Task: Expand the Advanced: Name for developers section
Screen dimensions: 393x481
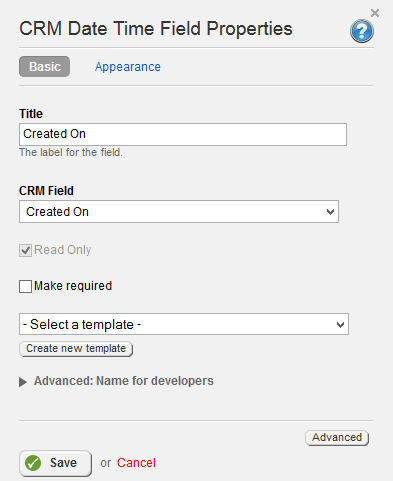Action: pos(124,381)
